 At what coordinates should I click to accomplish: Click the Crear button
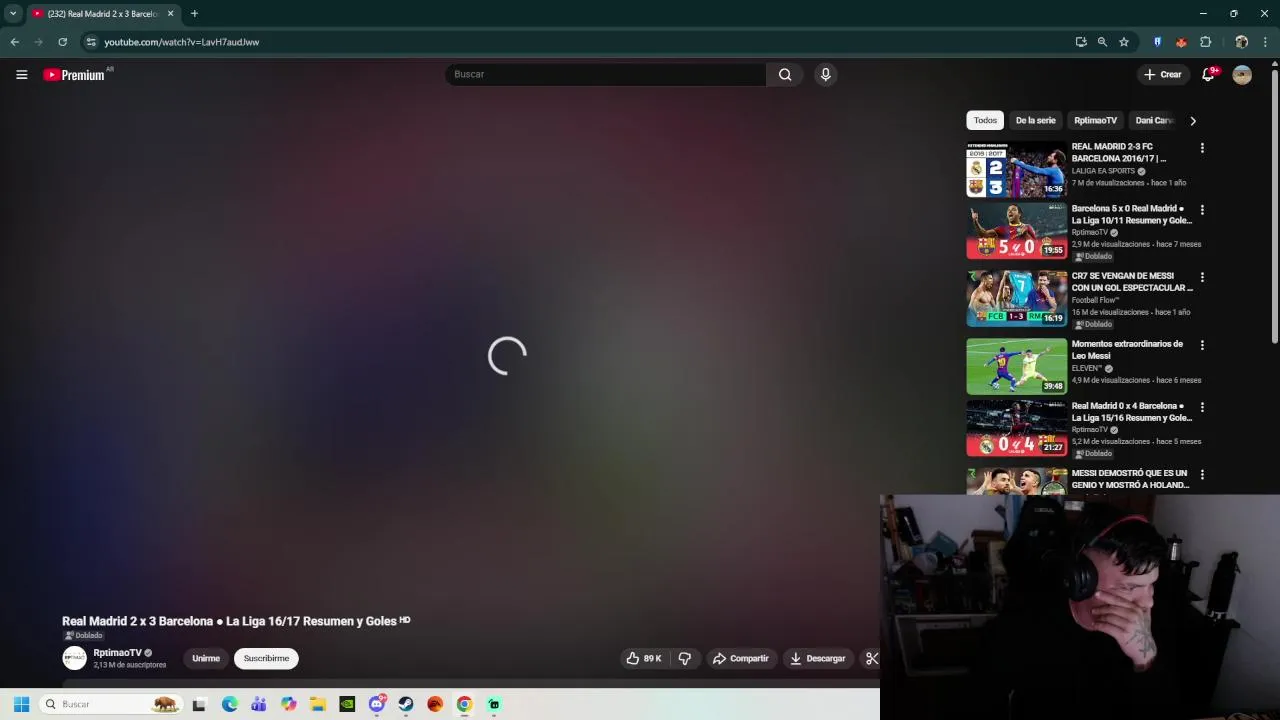1163,74
